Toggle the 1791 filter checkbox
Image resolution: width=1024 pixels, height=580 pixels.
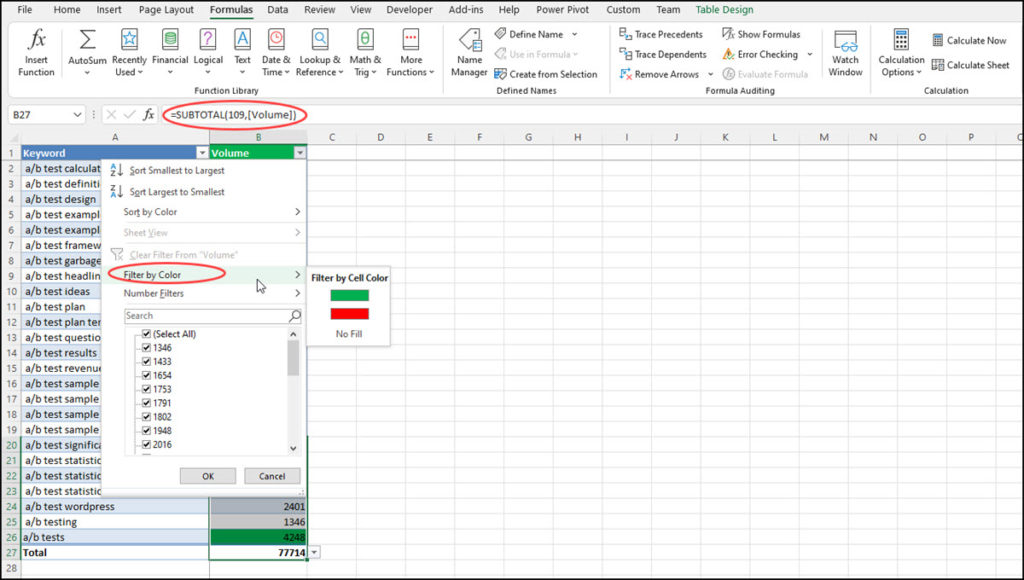pos(147,403)
